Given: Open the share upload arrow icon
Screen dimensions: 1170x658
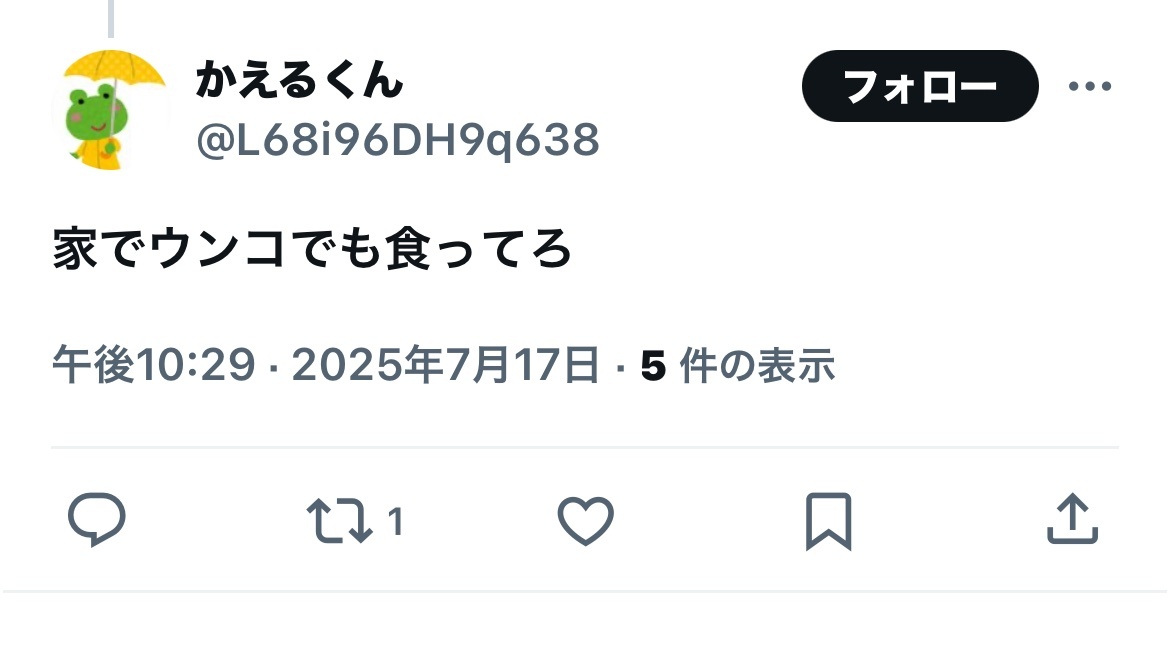Looking at the screenshot, I should point(1072,519).
